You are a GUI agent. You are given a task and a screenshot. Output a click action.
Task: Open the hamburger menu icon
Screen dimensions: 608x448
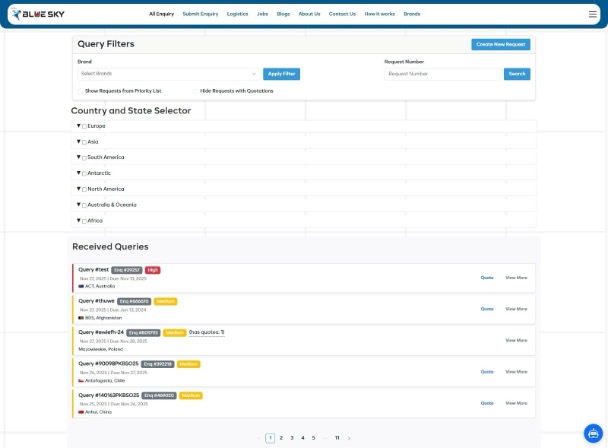pyautogui.click(x=593, y=14)
